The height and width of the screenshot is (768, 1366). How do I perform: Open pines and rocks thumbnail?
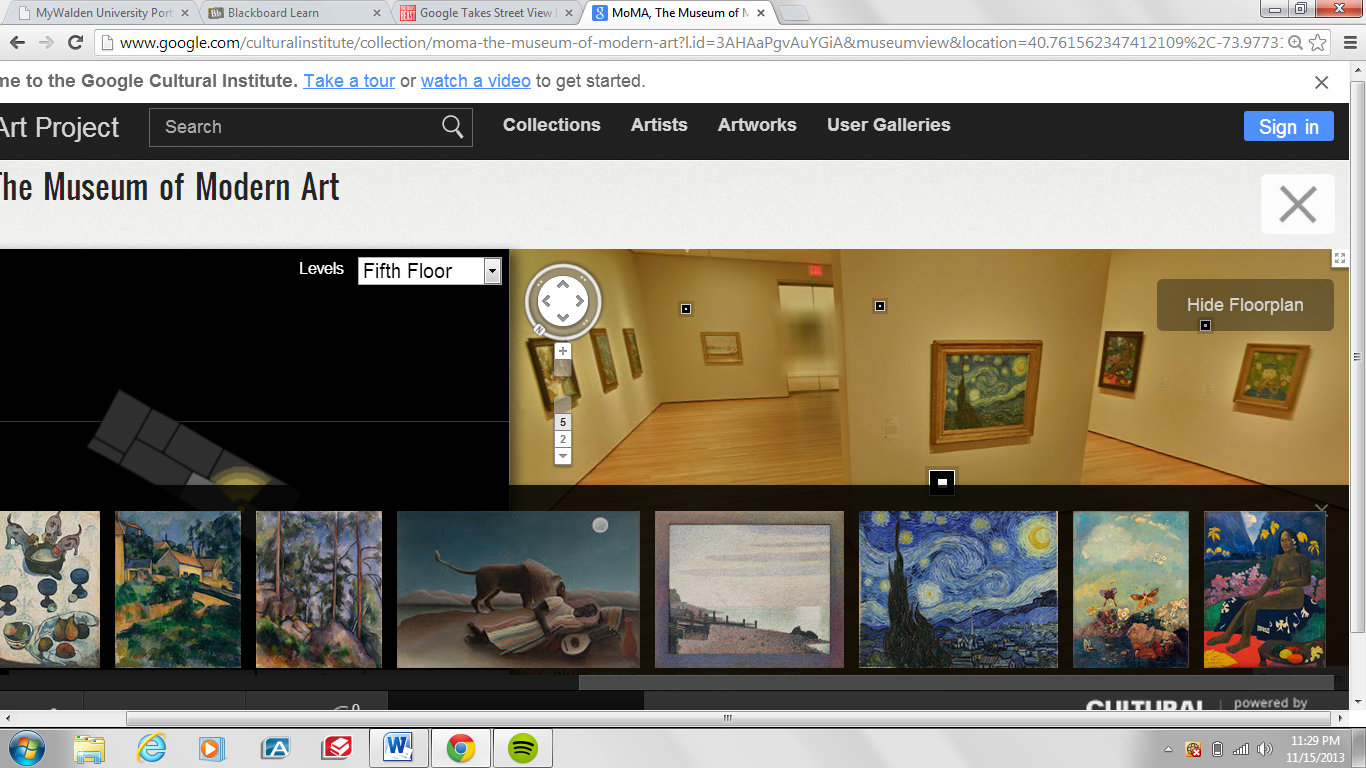point(319,589)
